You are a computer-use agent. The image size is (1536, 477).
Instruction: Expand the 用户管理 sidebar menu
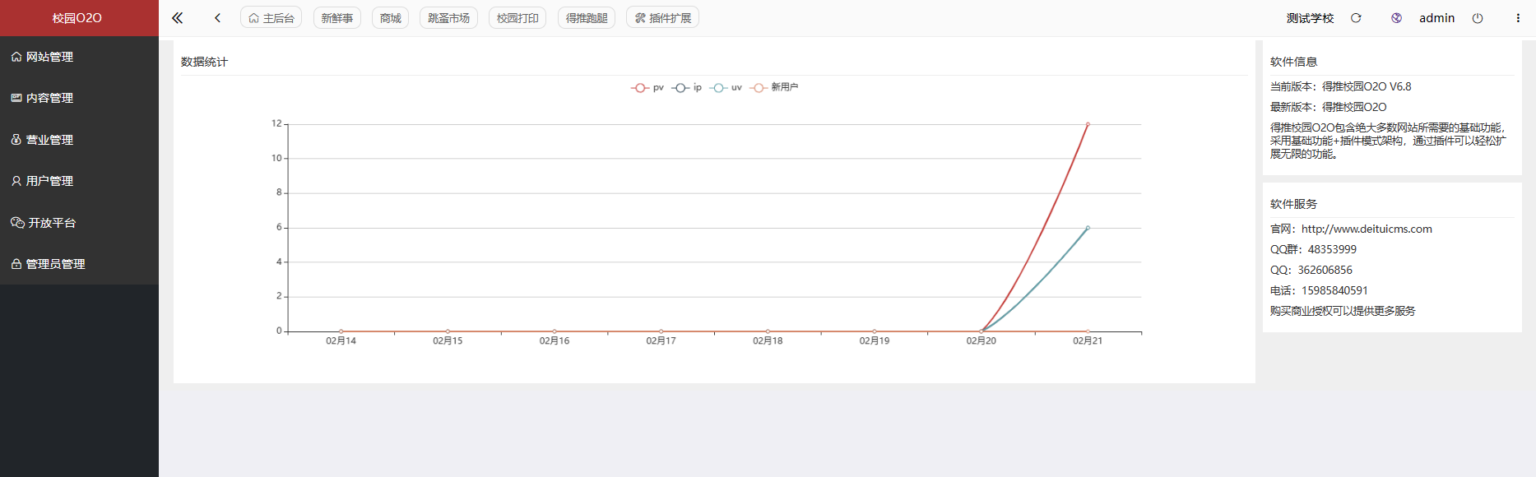tap(49, 181)
